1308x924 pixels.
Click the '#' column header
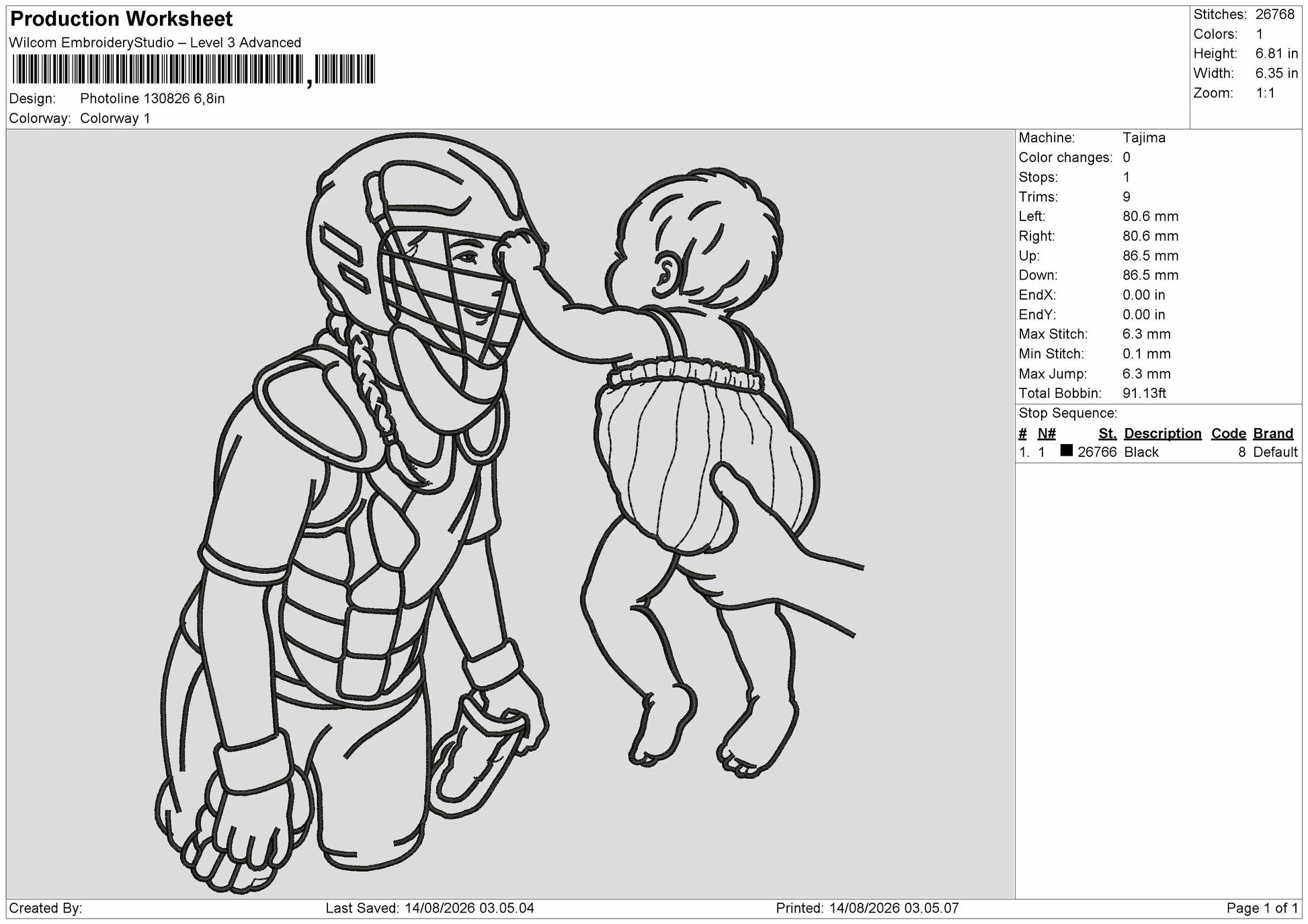point(1022,433)
